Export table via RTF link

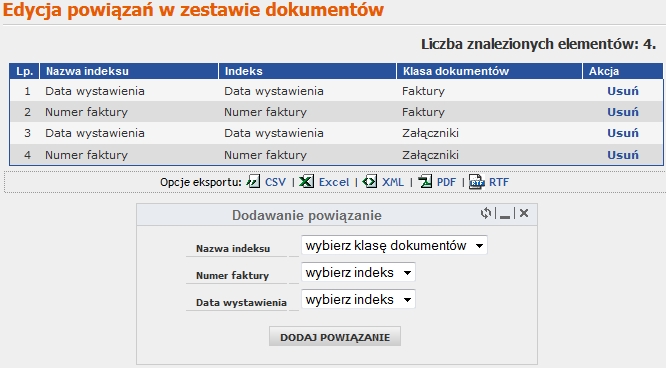[499, 182]
